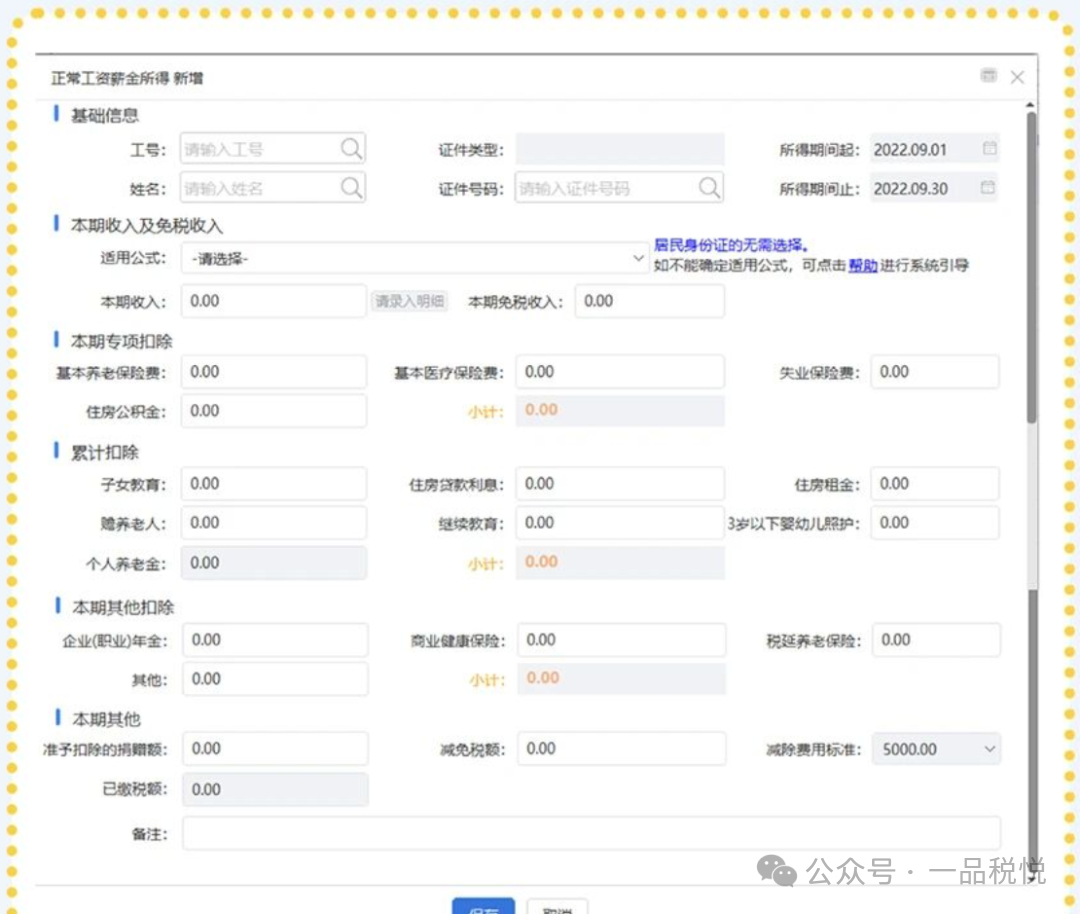Open calendar for 所得期间起 date
1080x914 pixels.
[989, 149]
